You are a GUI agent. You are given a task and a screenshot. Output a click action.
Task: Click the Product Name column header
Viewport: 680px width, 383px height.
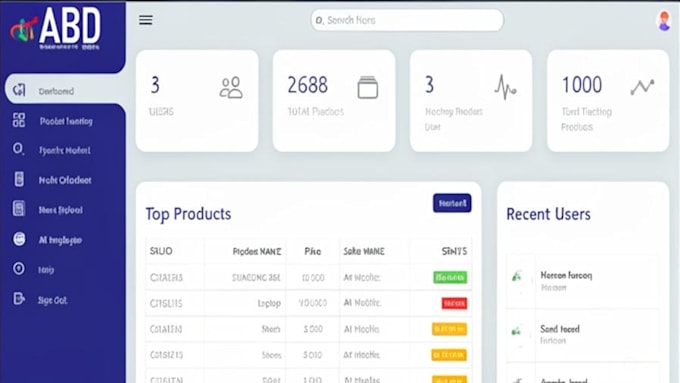pyautogui.click(x=257, y=252)
